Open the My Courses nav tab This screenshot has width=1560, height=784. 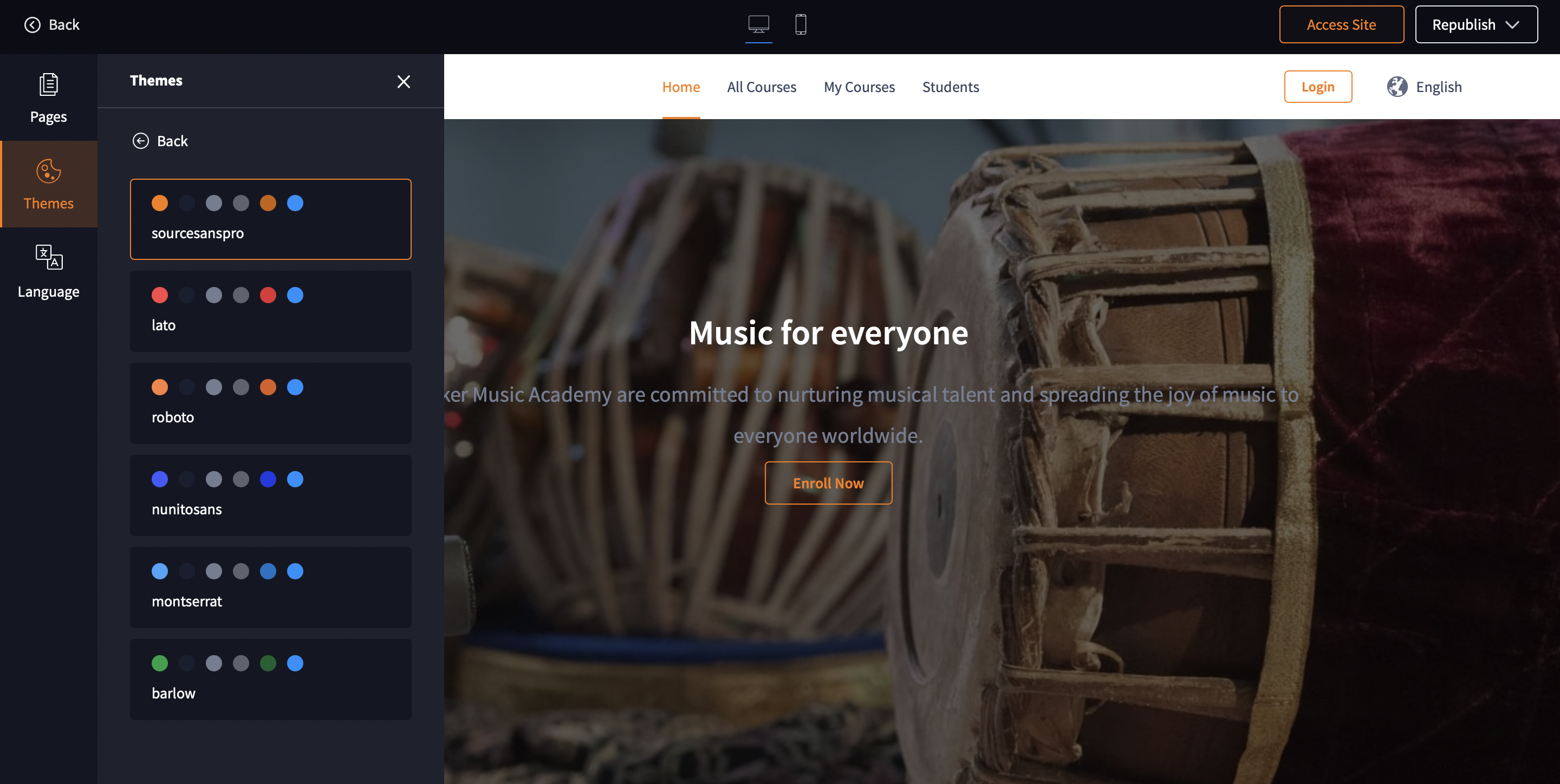tap(859, 87)
